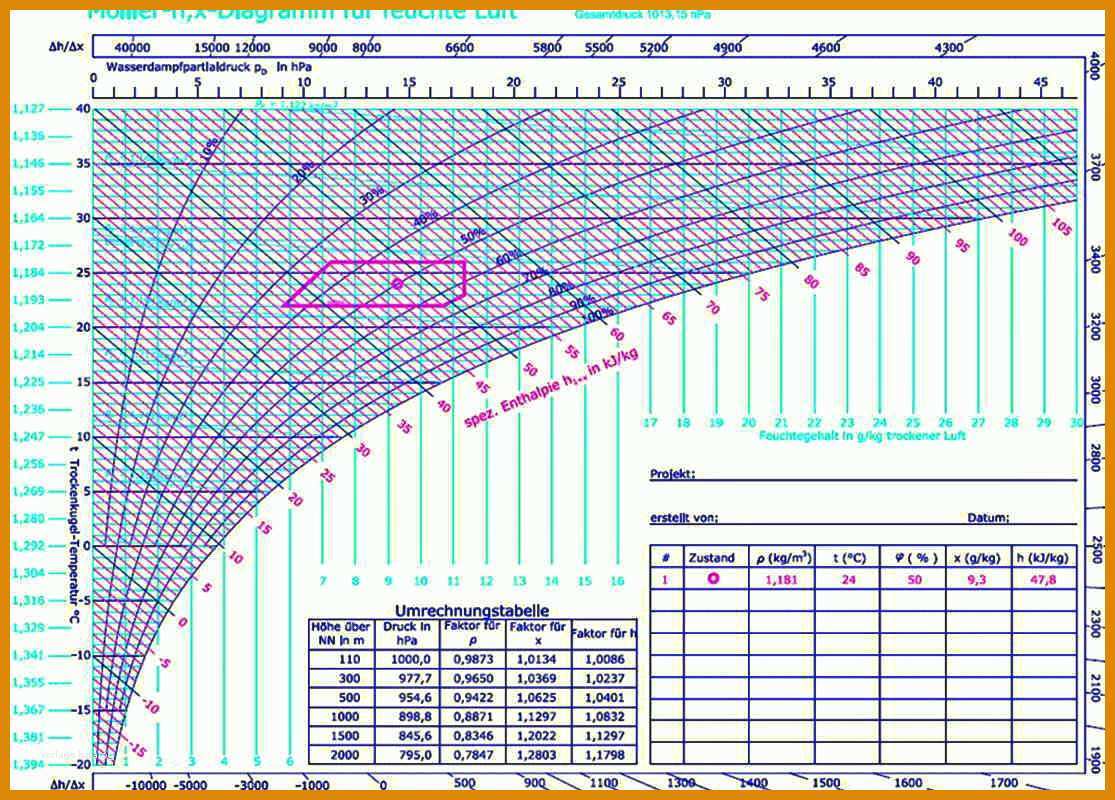Click the 15000 value on the upper Δh/Δx scale

click(x=212, y=48)
